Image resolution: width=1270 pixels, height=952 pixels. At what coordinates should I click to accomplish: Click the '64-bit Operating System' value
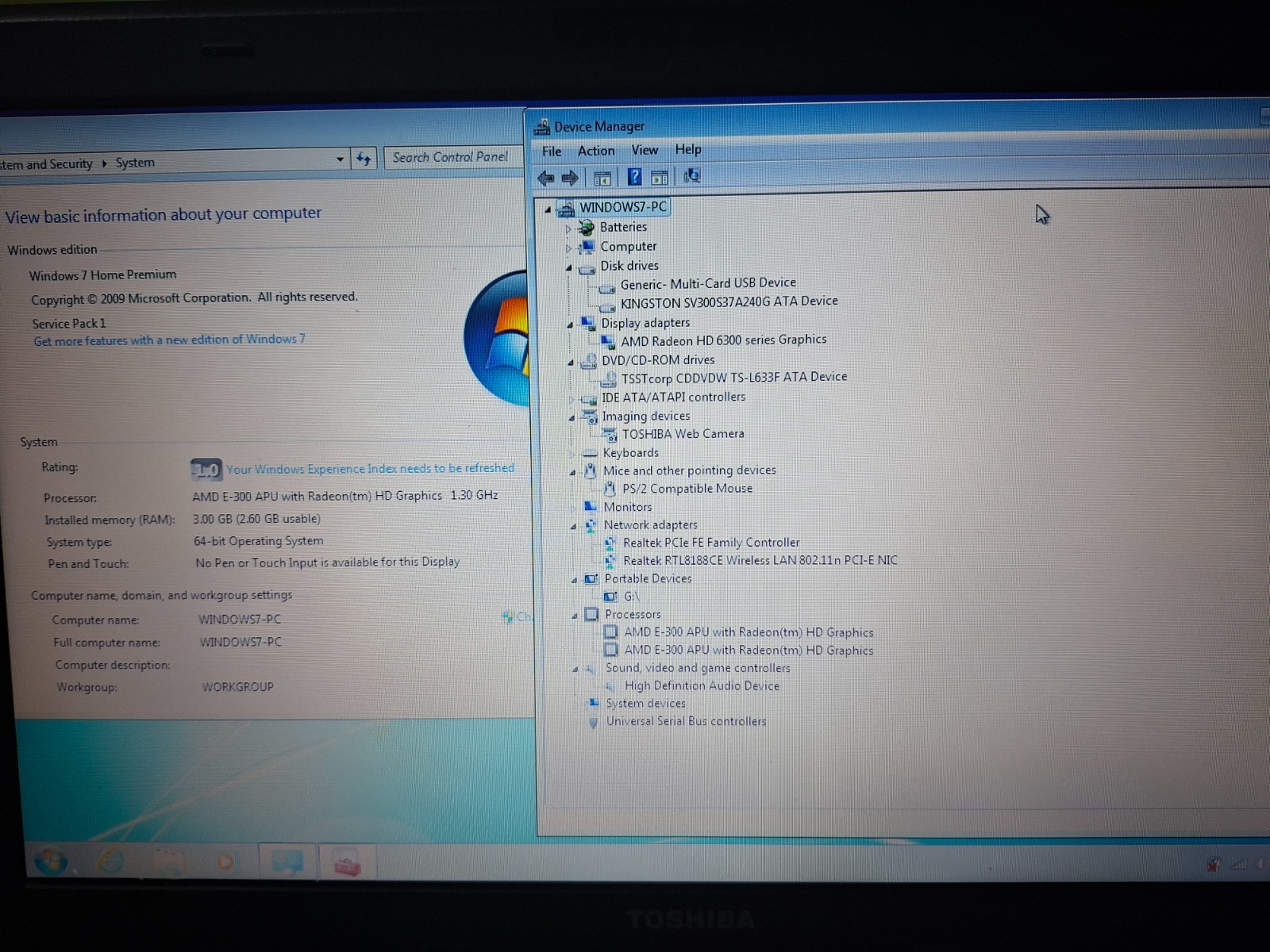pos(258,541)
